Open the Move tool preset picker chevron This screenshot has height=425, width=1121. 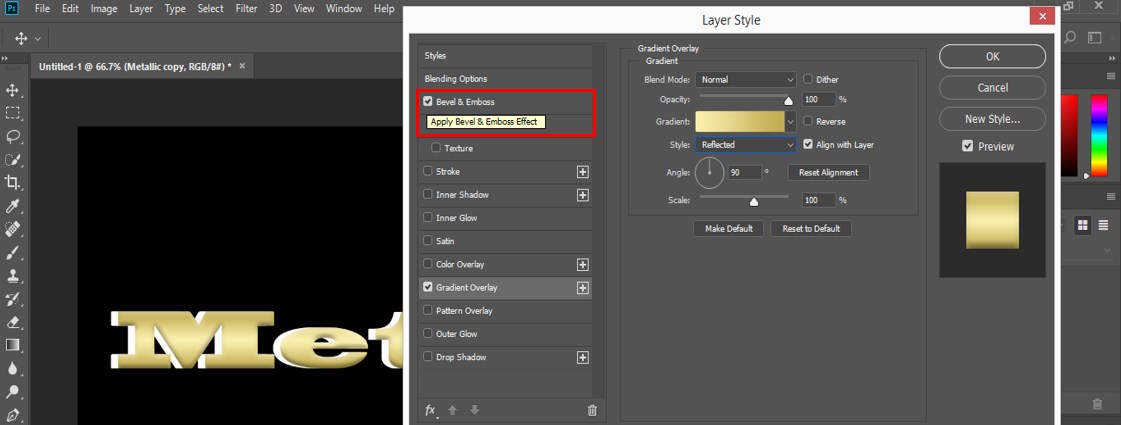pyautogui.click(x=38, y=39)
